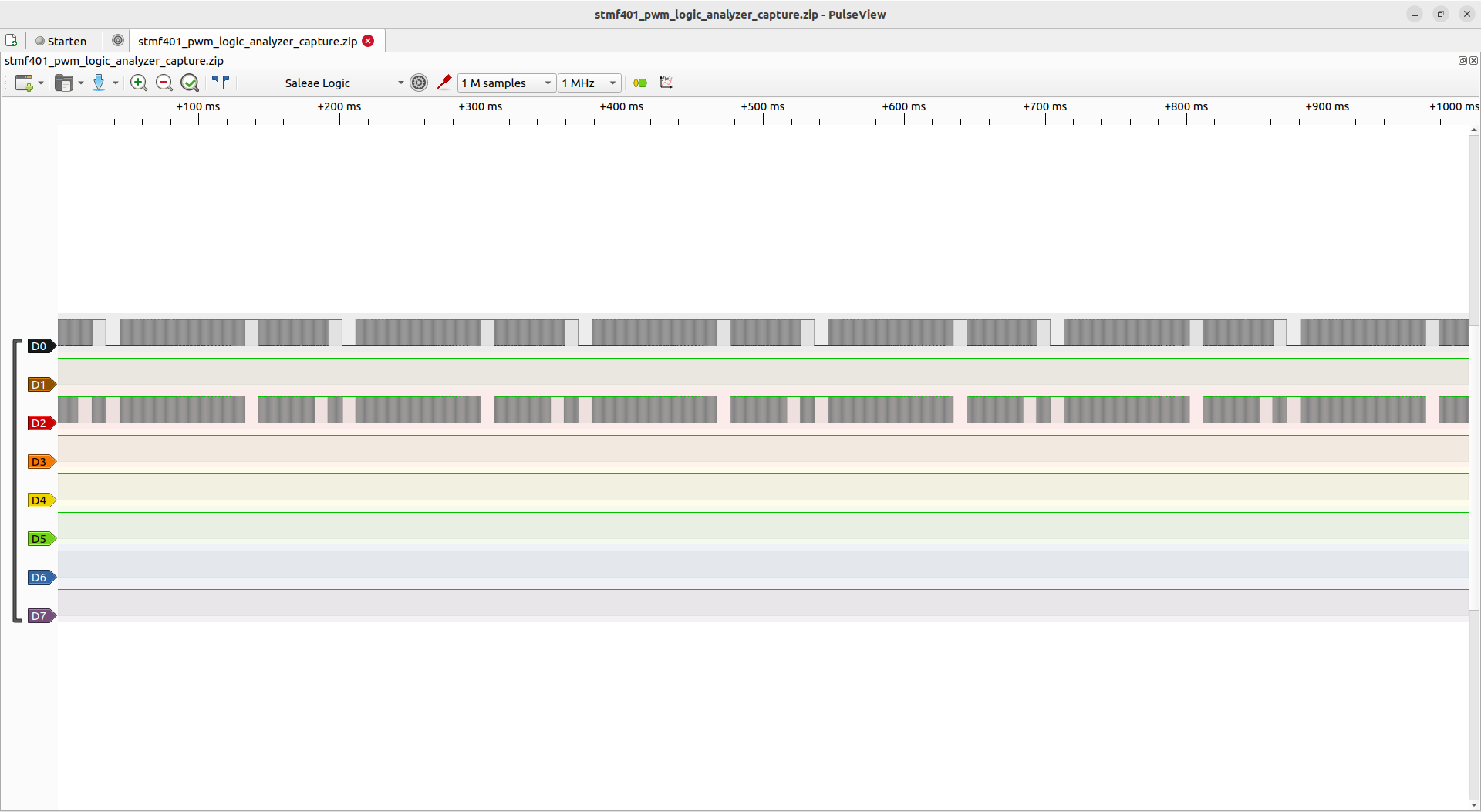The image size is (1481, 812).
Task: Open settings for channel D0
Action: 40,346
